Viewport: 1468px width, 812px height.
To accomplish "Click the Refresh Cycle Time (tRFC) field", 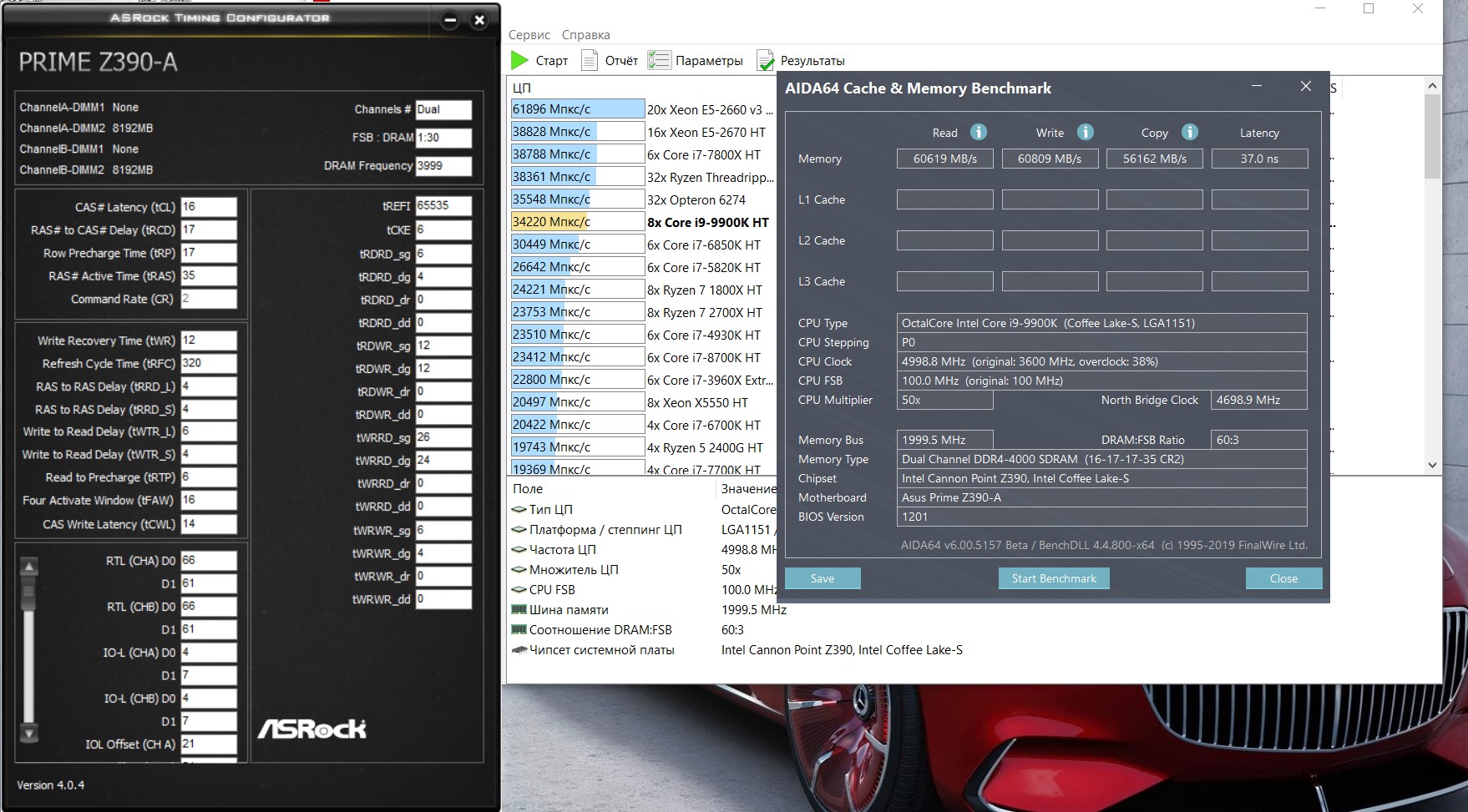I will pos(209,363).
